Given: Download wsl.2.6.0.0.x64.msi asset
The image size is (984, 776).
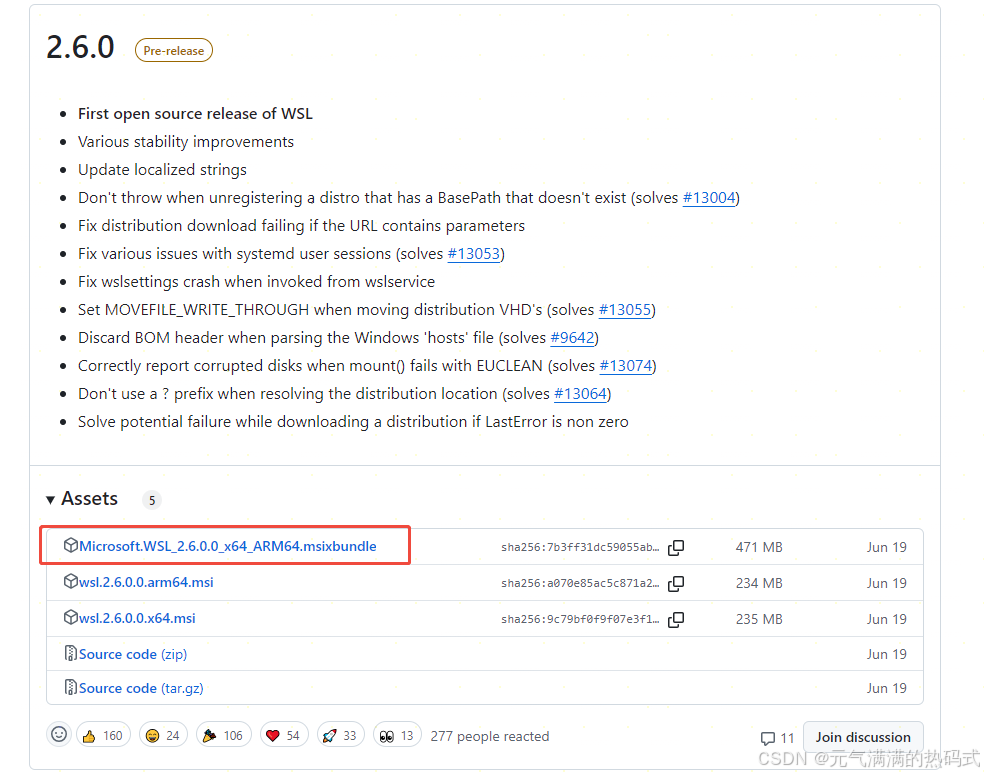Looking at the screenshot, I should tap(137, 619).
